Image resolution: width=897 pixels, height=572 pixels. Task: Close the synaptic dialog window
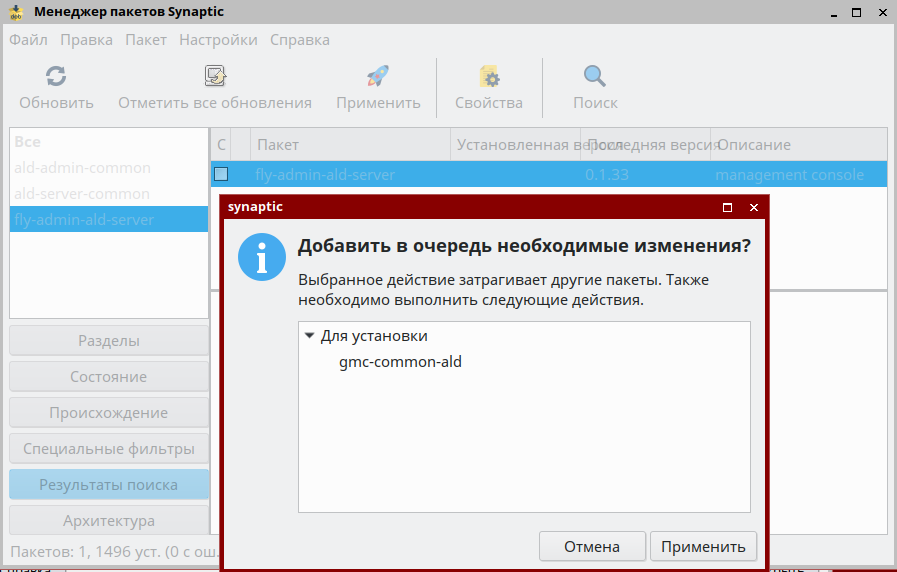click(754, 208)
